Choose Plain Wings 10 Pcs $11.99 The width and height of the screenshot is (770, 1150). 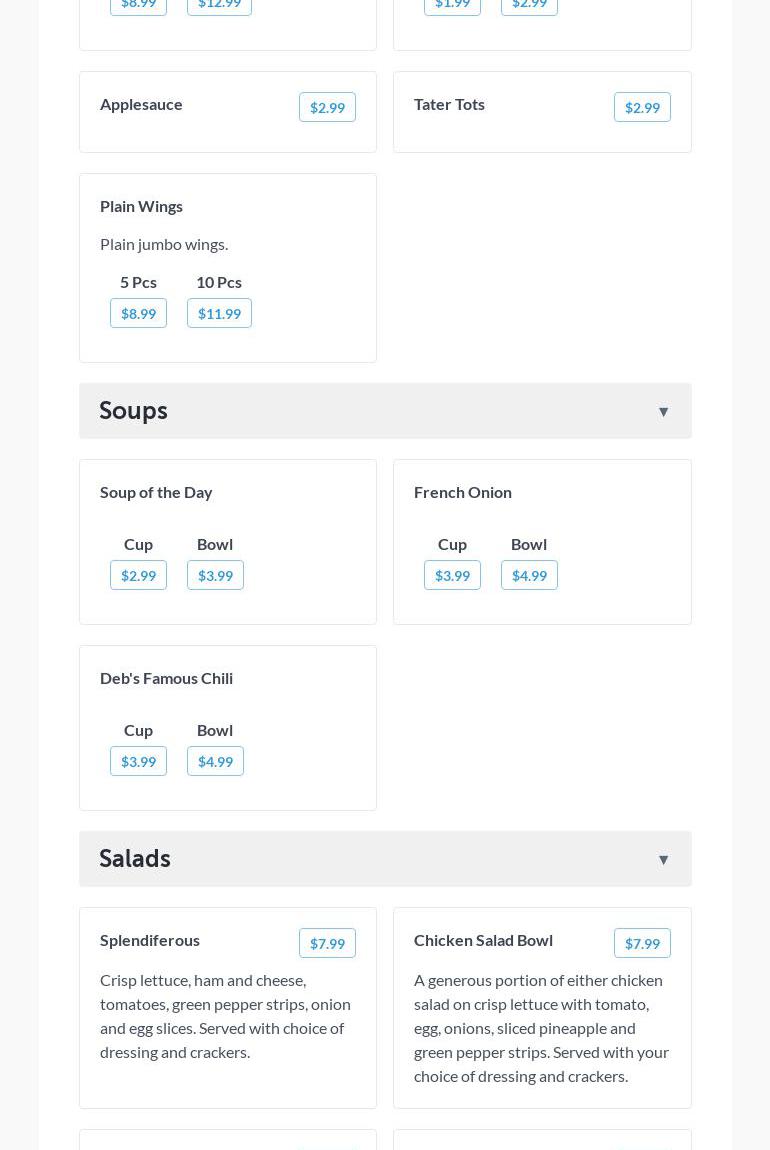pyautogui.click(x=219, y=314)
